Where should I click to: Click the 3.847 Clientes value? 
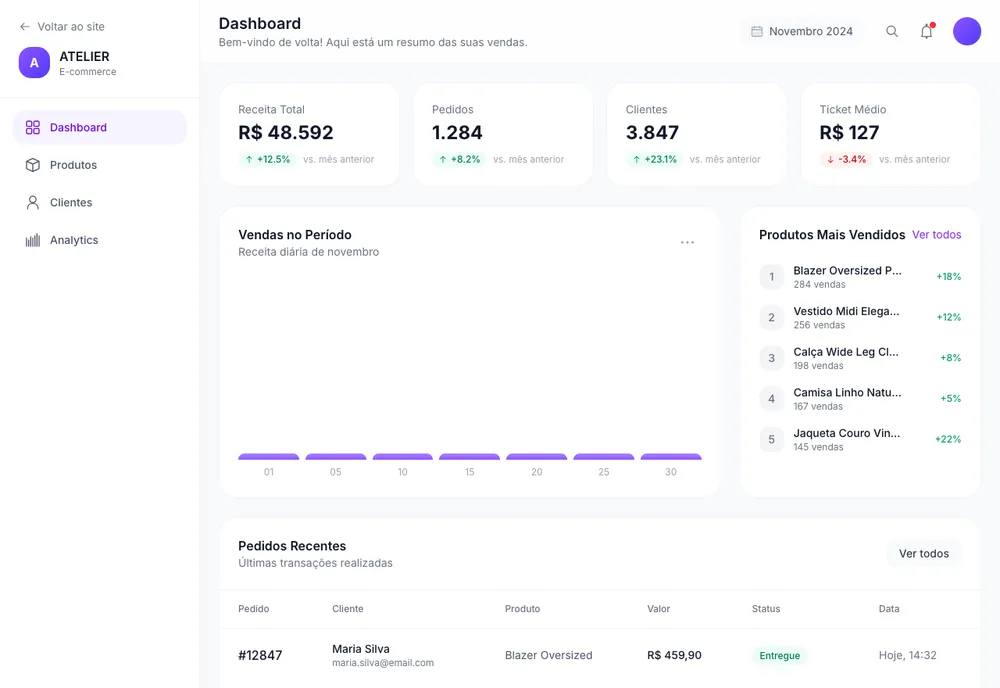(x=652, y=133)
